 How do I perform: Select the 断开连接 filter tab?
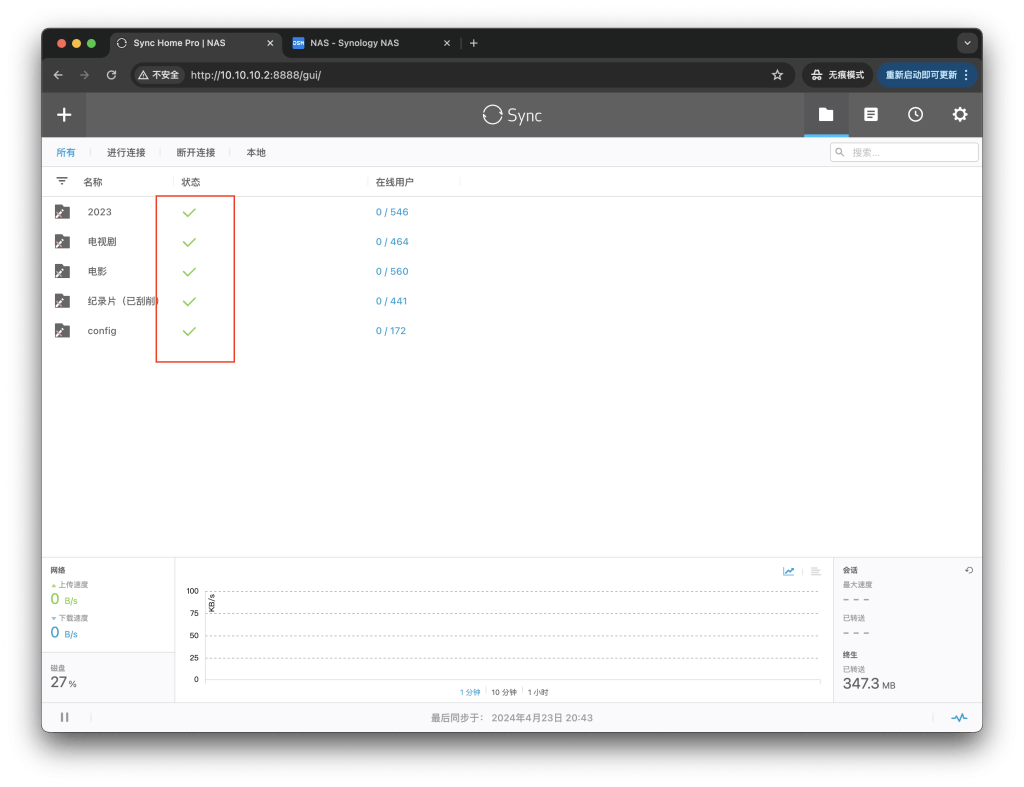[196, 152]
